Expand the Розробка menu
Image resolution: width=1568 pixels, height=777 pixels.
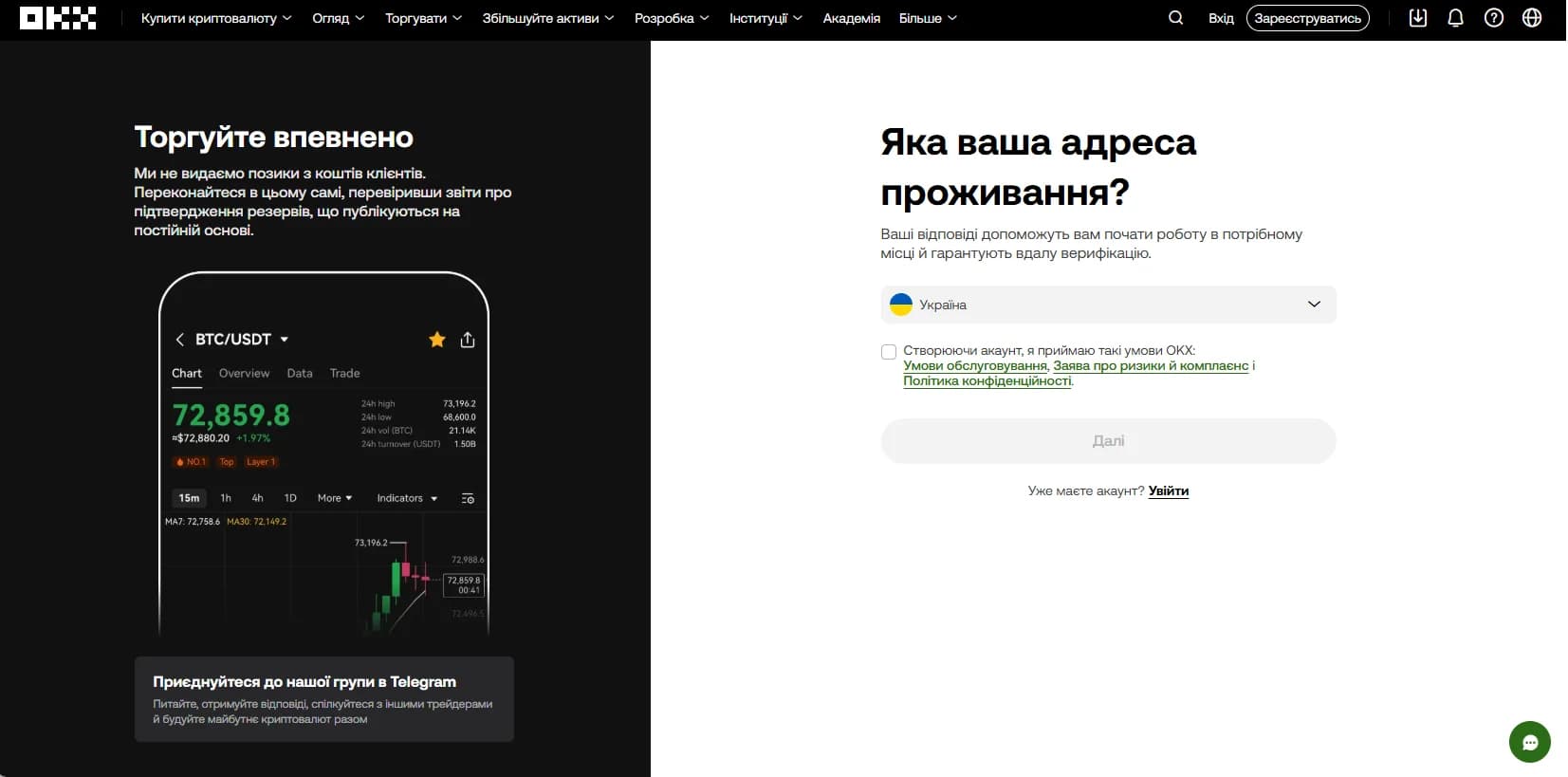[672, 18]
